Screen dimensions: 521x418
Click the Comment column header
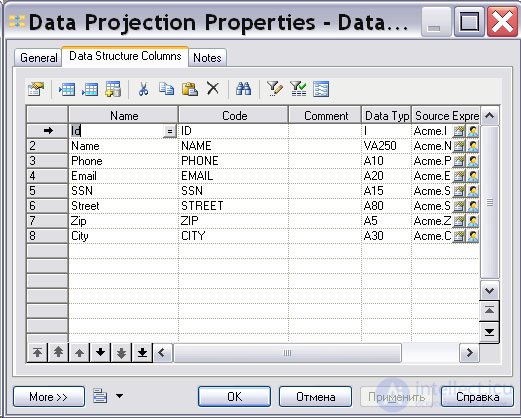tap(325, 115)
